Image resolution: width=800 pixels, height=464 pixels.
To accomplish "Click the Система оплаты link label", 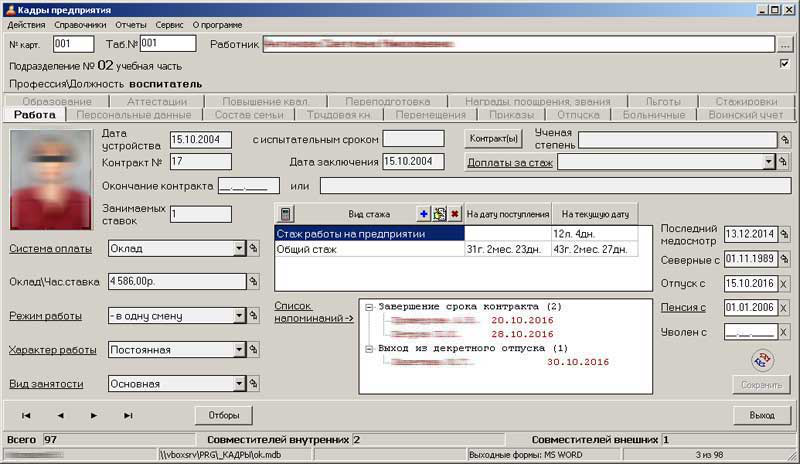I will (51, 249).
